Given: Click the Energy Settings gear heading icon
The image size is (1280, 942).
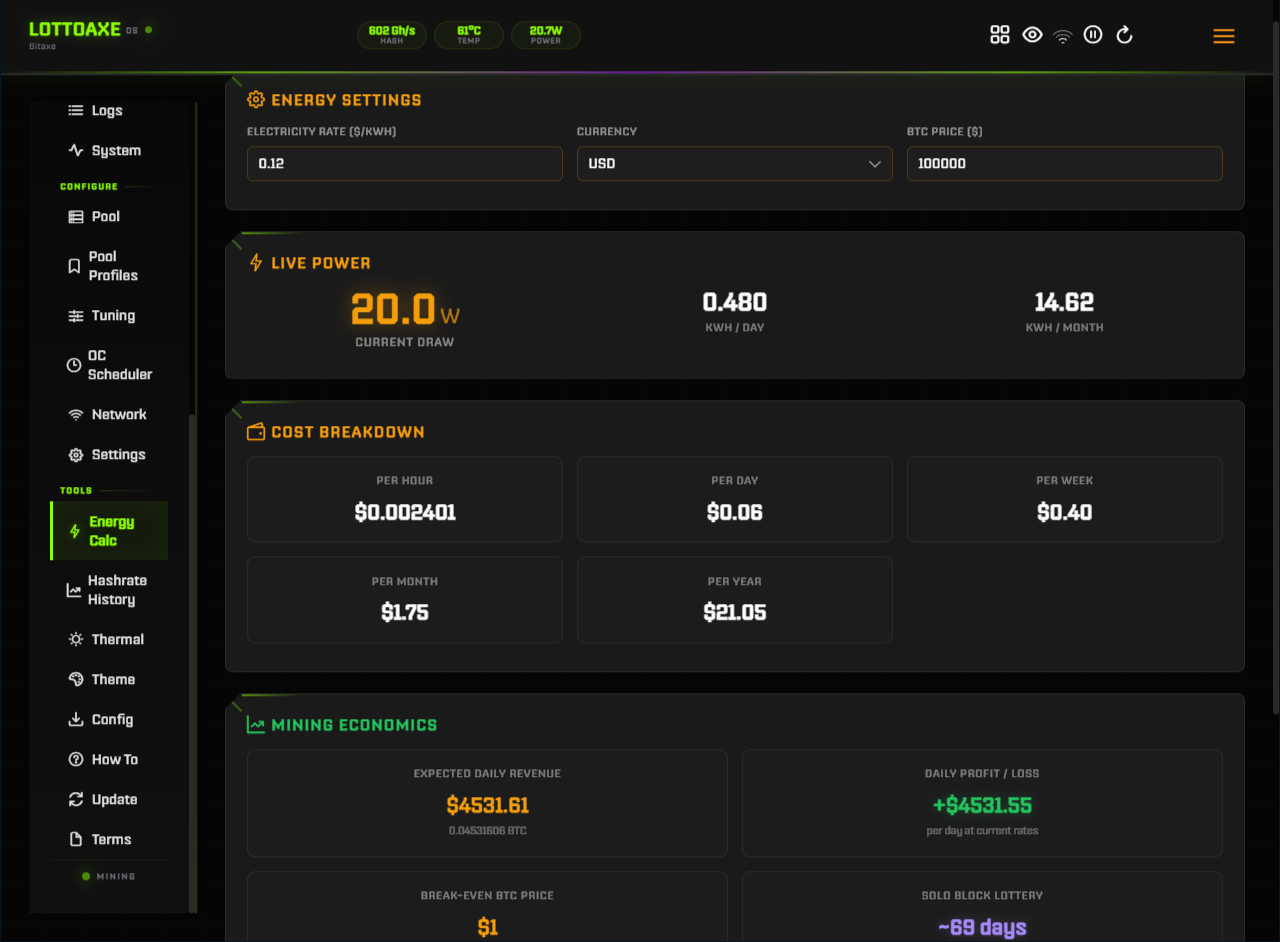Looking at the screenshot, I should pos(256,100).
